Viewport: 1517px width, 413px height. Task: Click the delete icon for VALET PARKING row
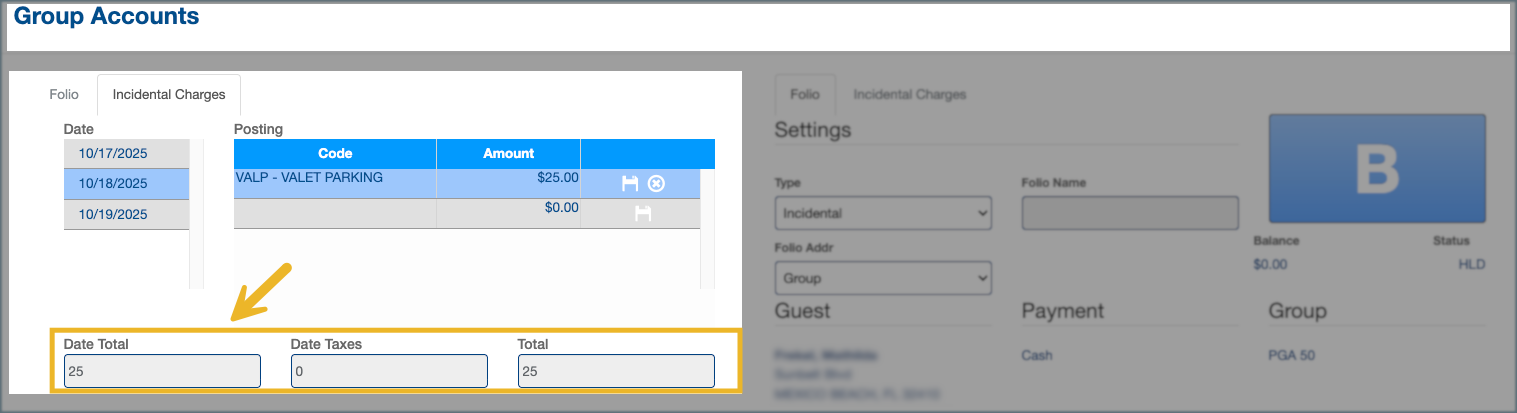[656, 183]
